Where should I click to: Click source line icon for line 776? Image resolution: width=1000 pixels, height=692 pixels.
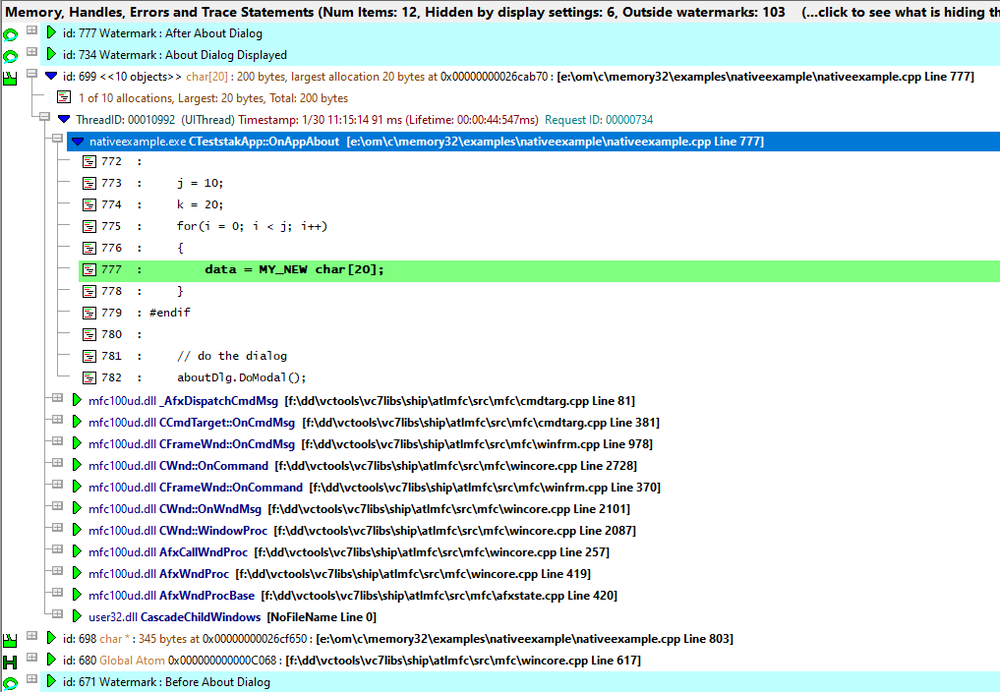click(89, 249)
